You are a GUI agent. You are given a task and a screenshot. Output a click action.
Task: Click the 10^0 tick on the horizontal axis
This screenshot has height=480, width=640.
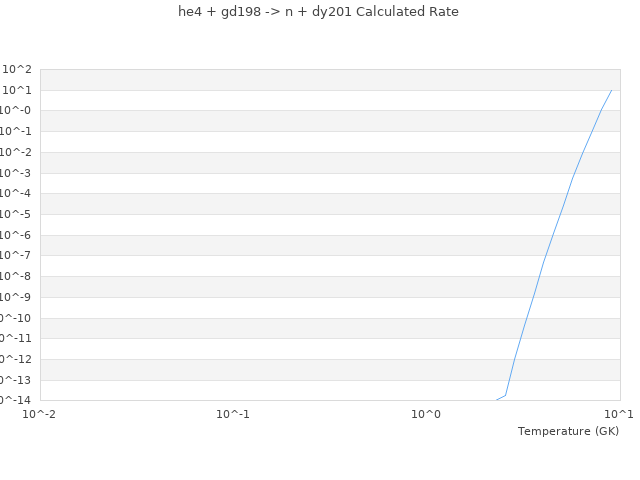point(426,414)
